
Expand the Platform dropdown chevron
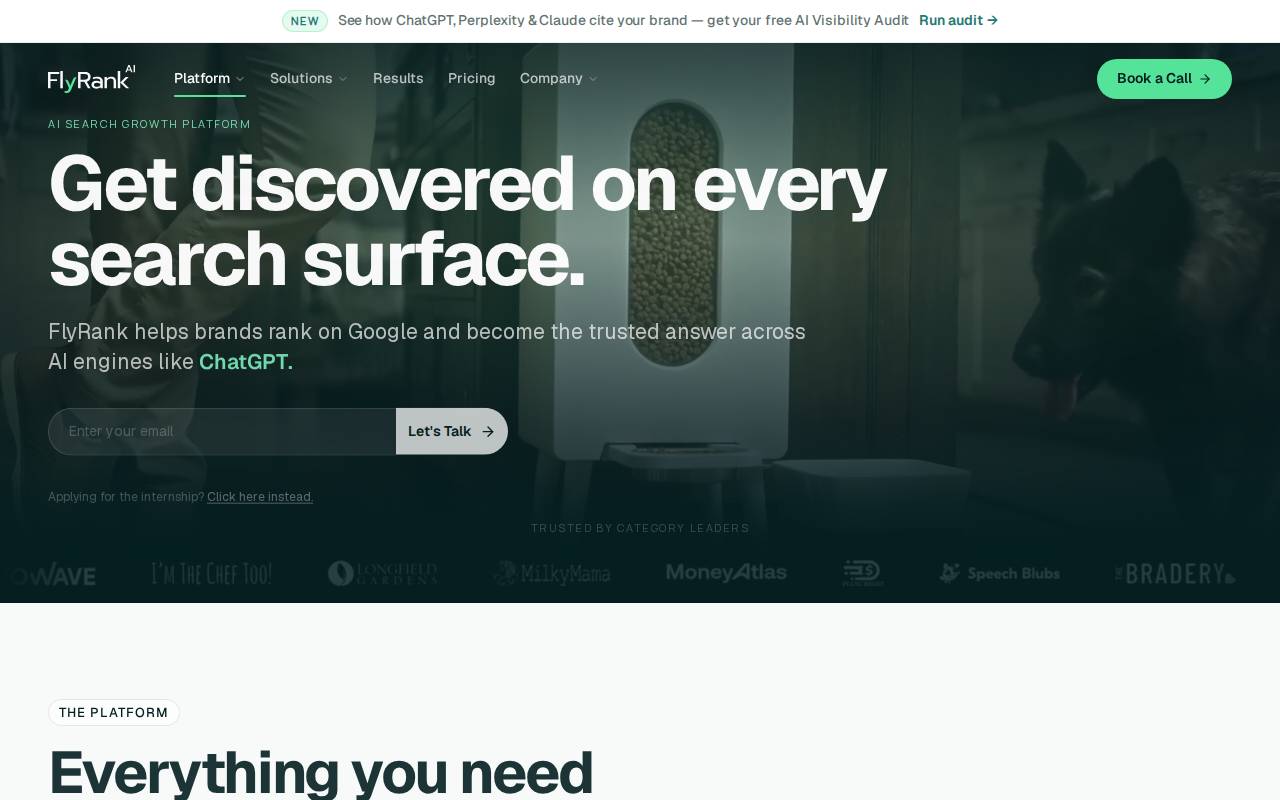pos(240,79)
